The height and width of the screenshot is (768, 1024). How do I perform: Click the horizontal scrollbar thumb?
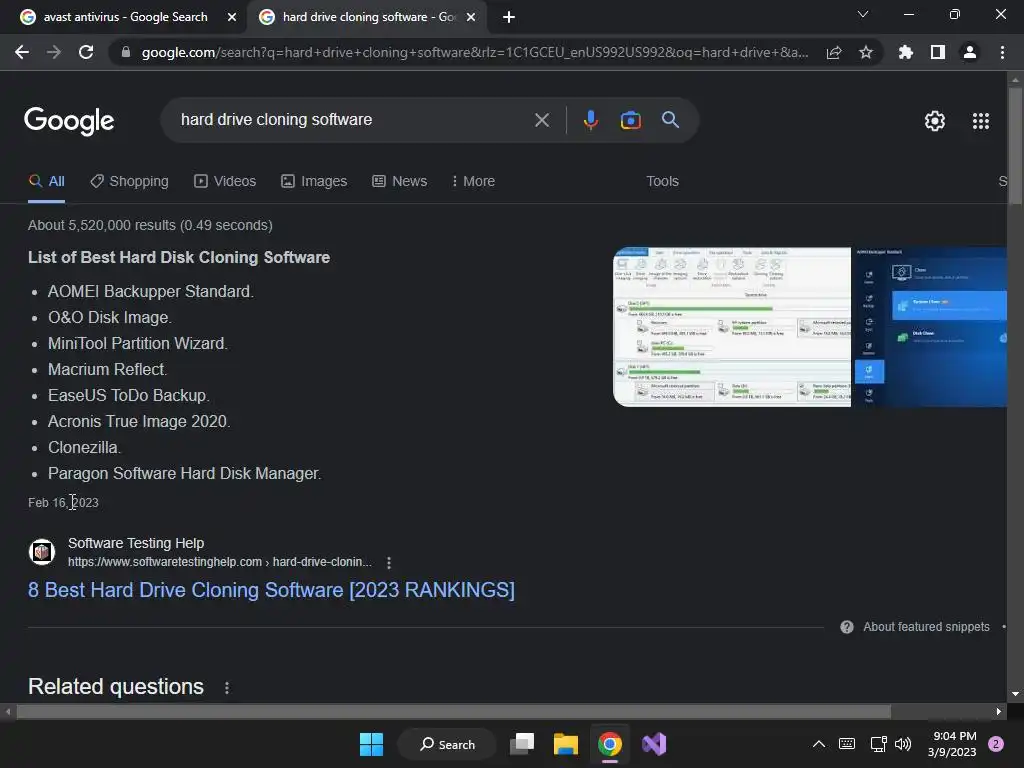click(x=454, y=711)
